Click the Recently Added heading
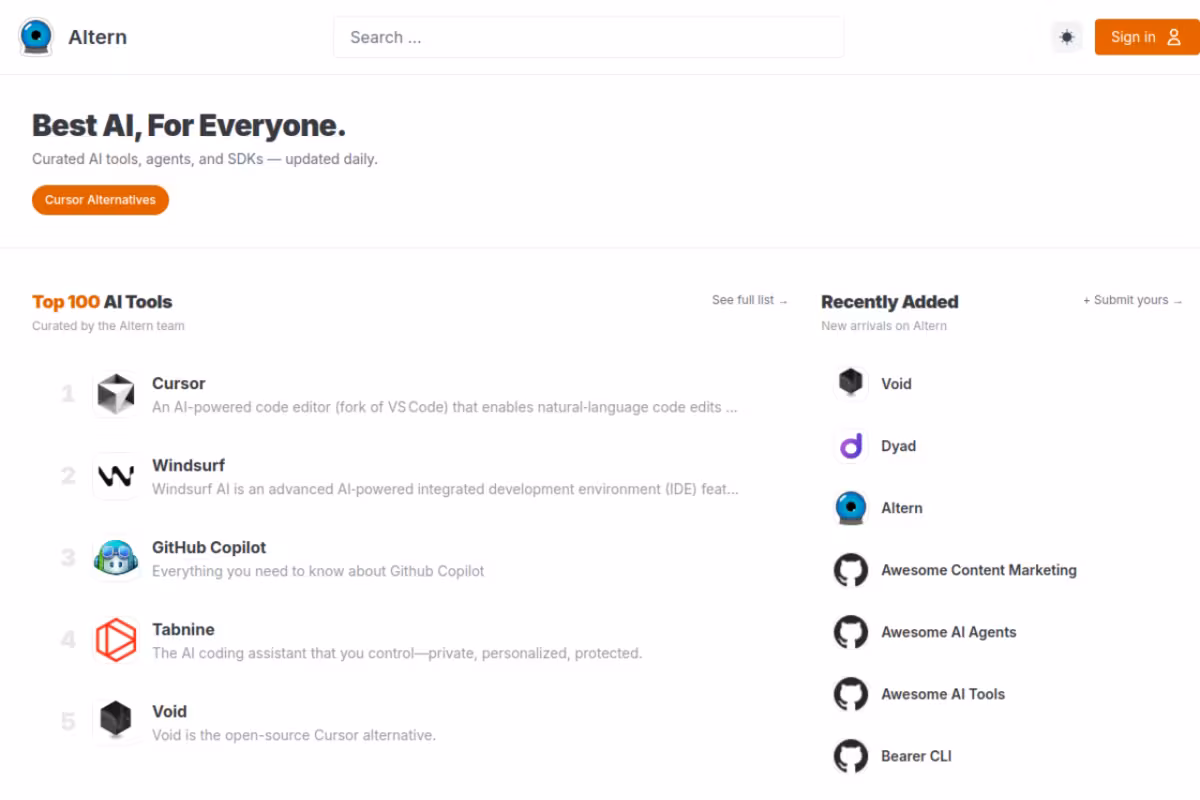This screenshot has width=1200, height=800. pyautogui.click(x=890, y=302)
